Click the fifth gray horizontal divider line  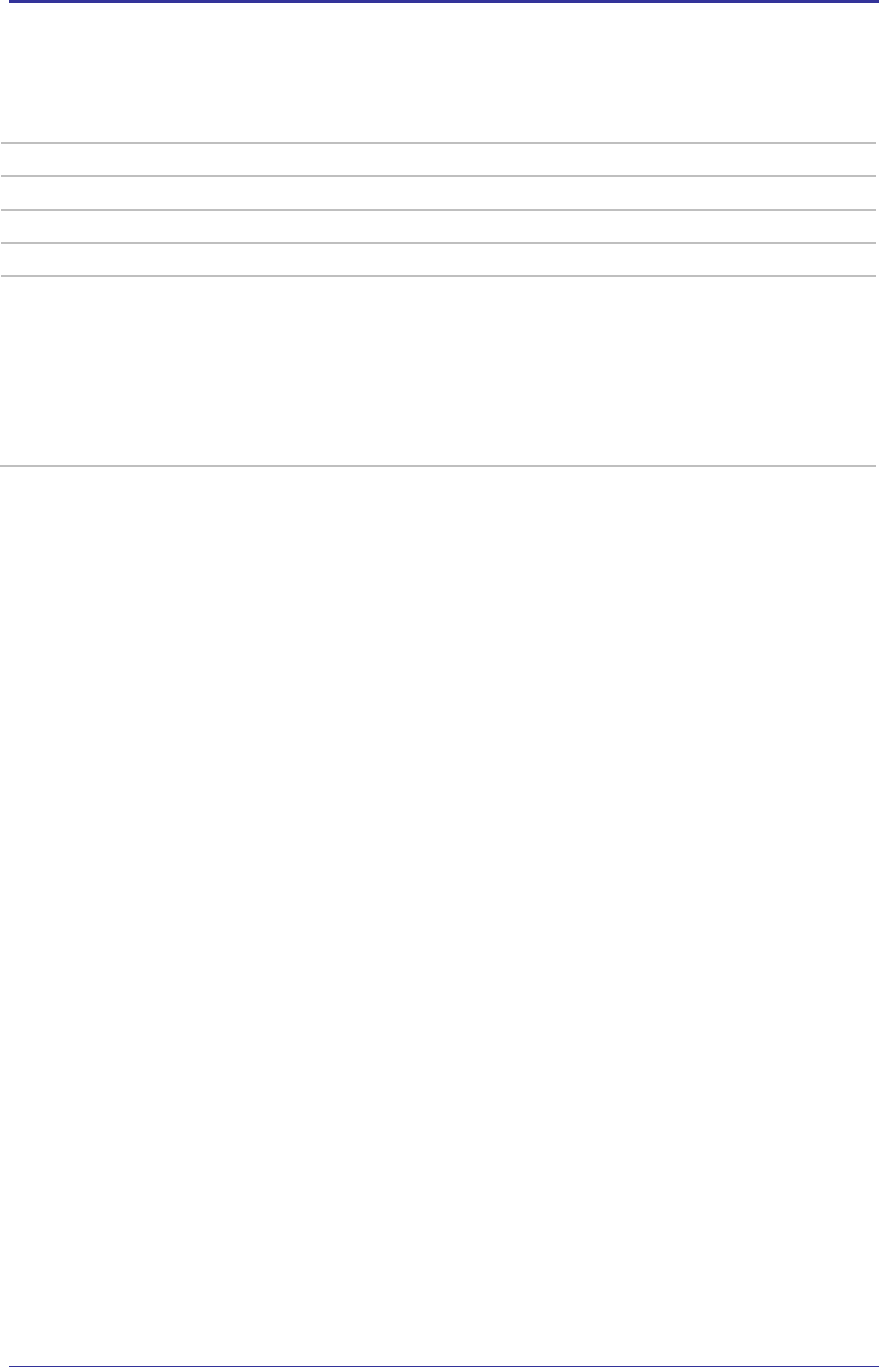(x=439, y=276)
